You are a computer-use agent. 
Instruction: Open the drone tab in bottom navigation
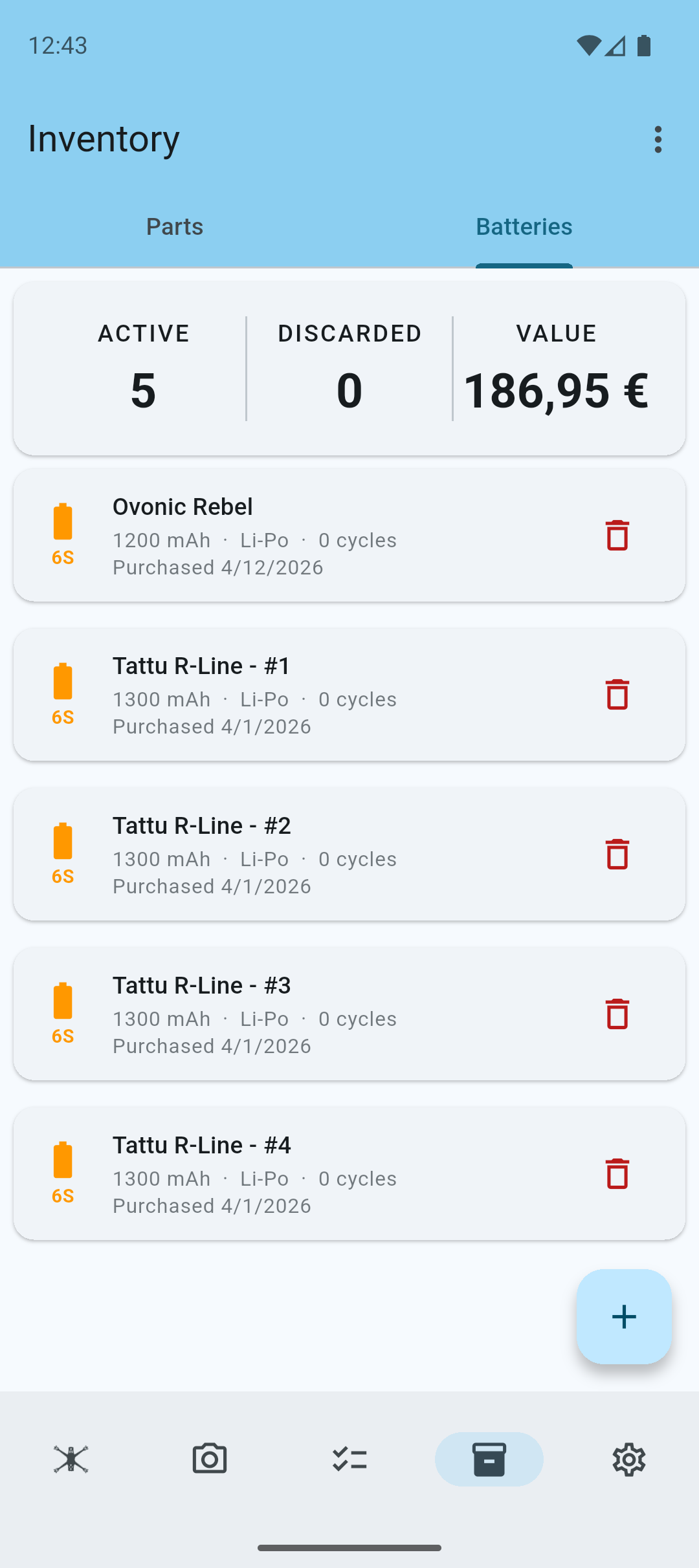(71, 1459)
